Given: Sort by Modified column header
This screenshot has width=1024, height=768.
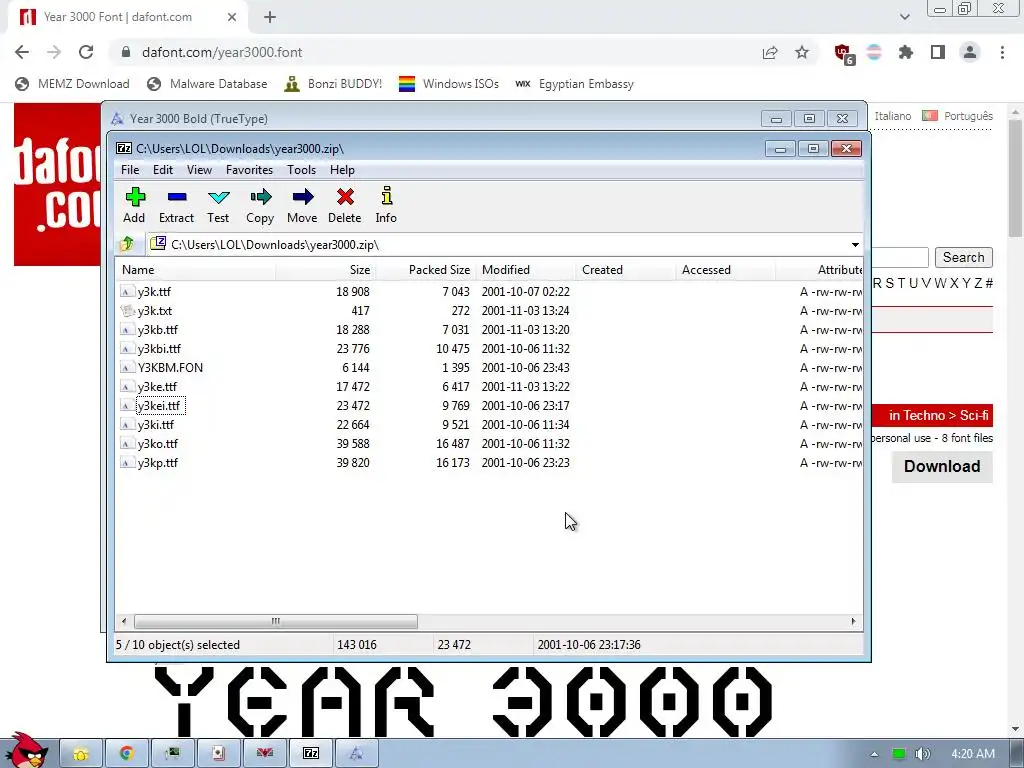Looking at the screenshot, I should [526, 270].
